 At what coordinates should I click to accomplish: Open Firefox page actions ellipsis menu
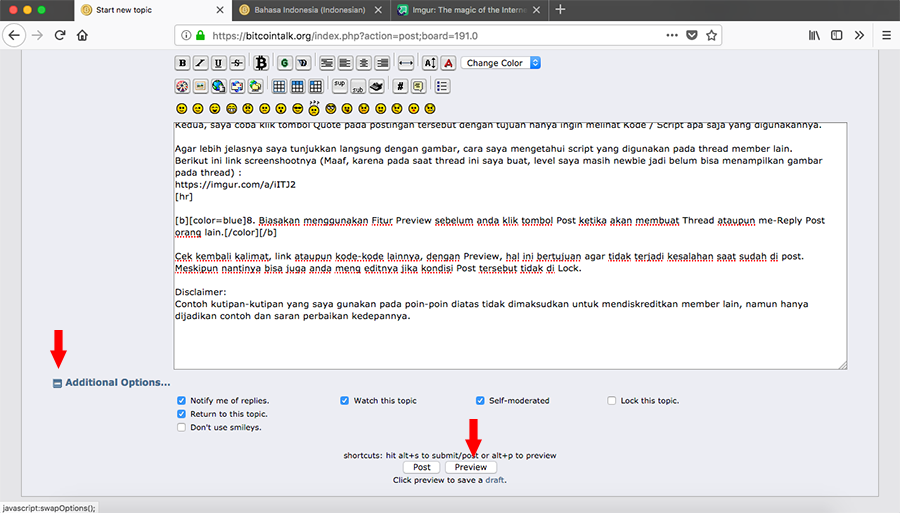[672, 36]
